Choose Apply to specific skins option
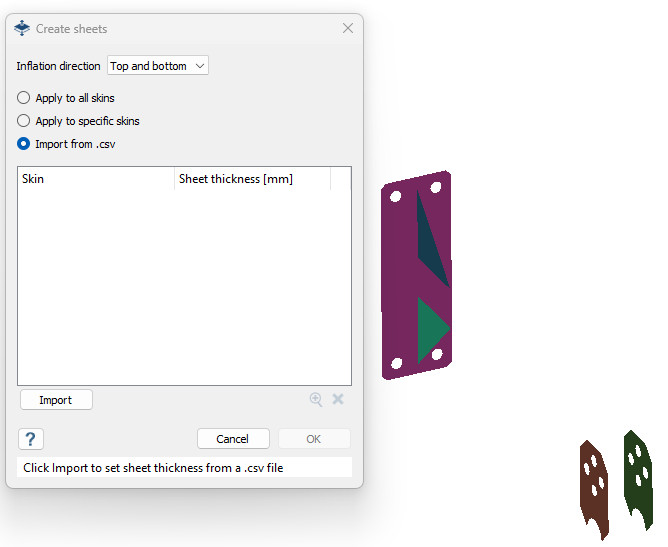 tap(24, 121)
